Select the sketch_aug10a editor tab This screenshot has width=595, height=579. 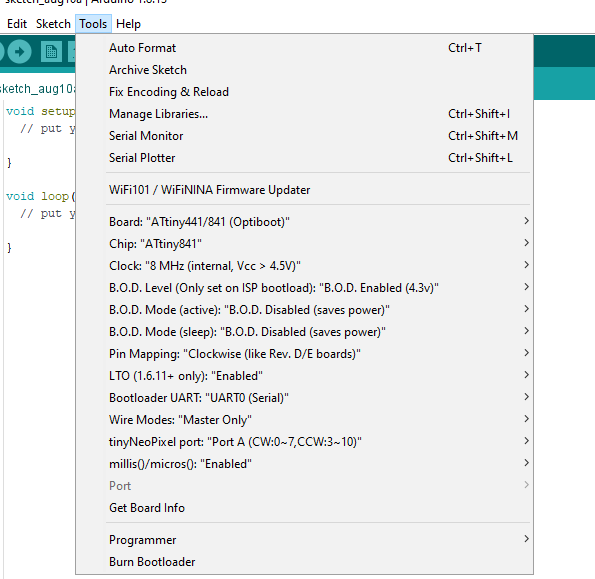click(37, 89)
